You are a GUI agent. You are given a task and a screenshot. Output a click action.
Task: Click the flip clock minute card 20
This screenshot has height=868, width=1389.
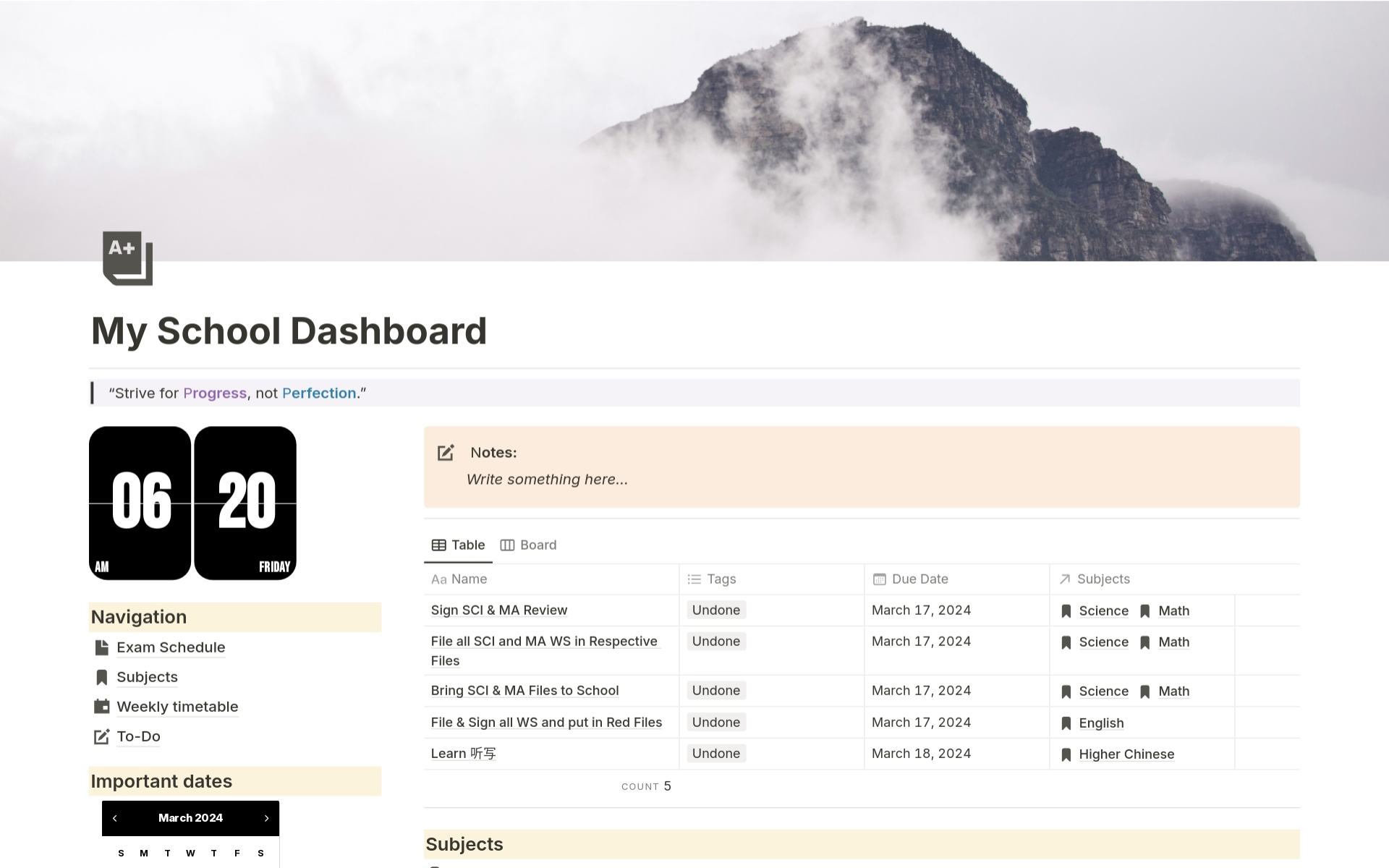point(245,503)
